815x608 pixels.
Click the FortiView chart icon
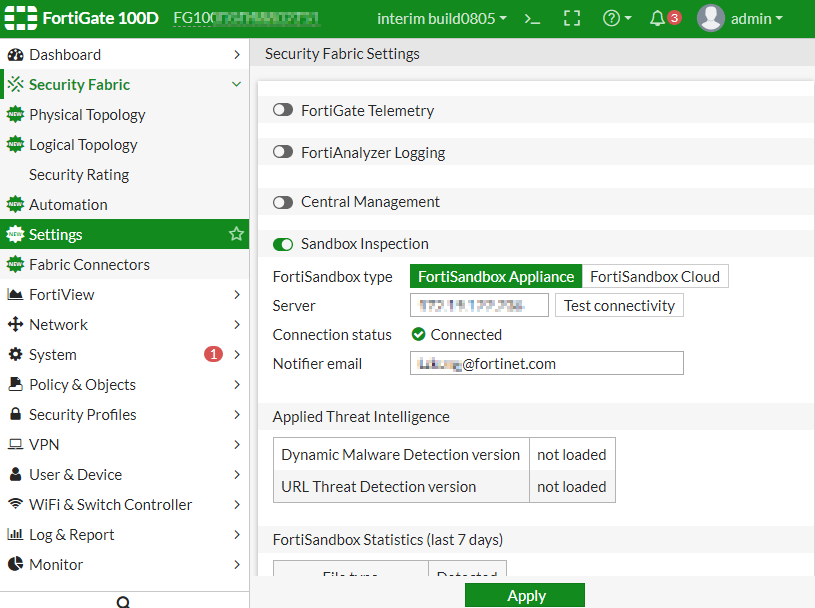(x=15, y=295)
